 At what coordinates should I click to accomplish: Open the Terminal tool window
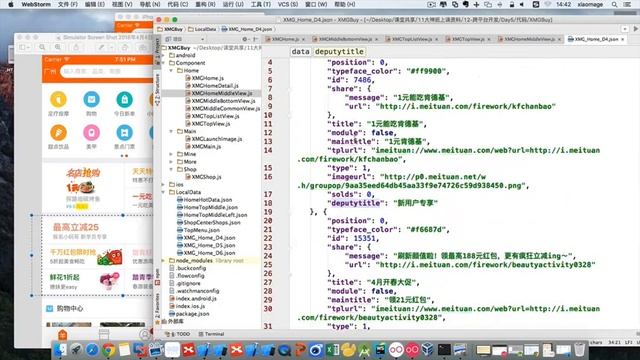click(x=211, y=334)
